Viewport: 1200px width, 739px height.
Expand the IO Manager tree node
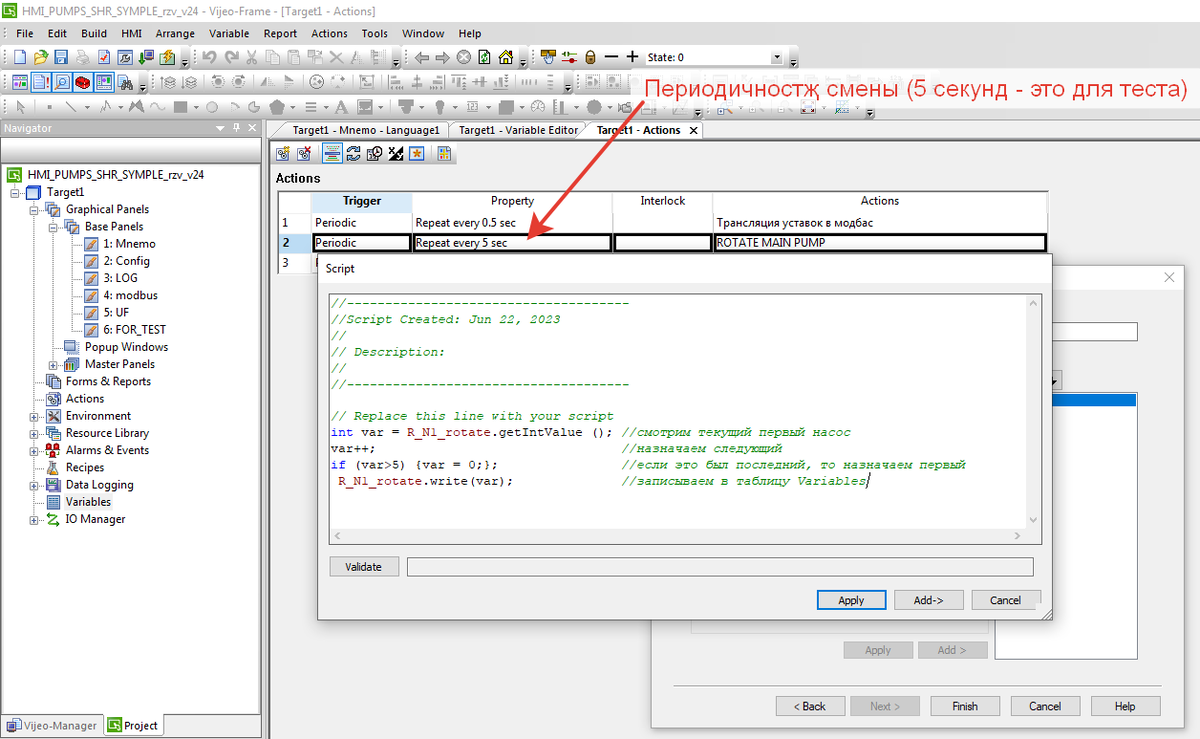(x=35, y=519)
